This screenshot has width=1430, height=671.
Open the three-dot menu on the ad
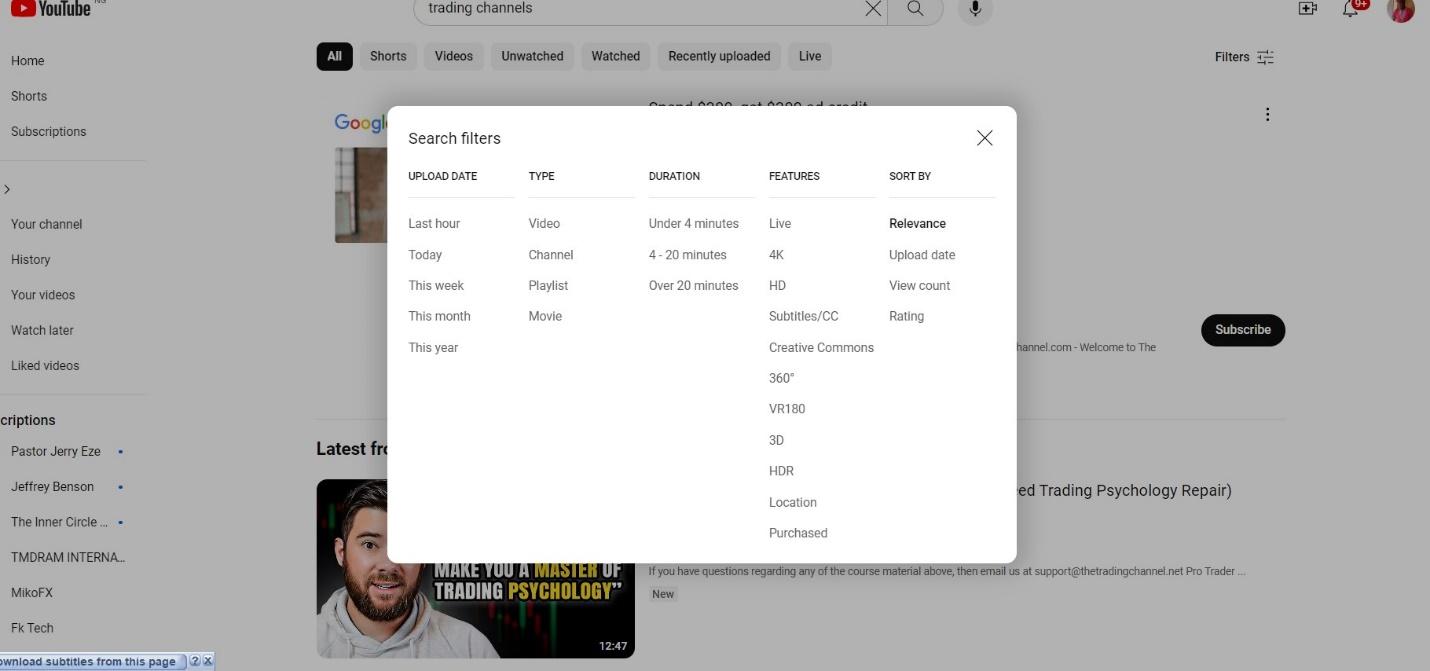click(x=1267, y=114)
